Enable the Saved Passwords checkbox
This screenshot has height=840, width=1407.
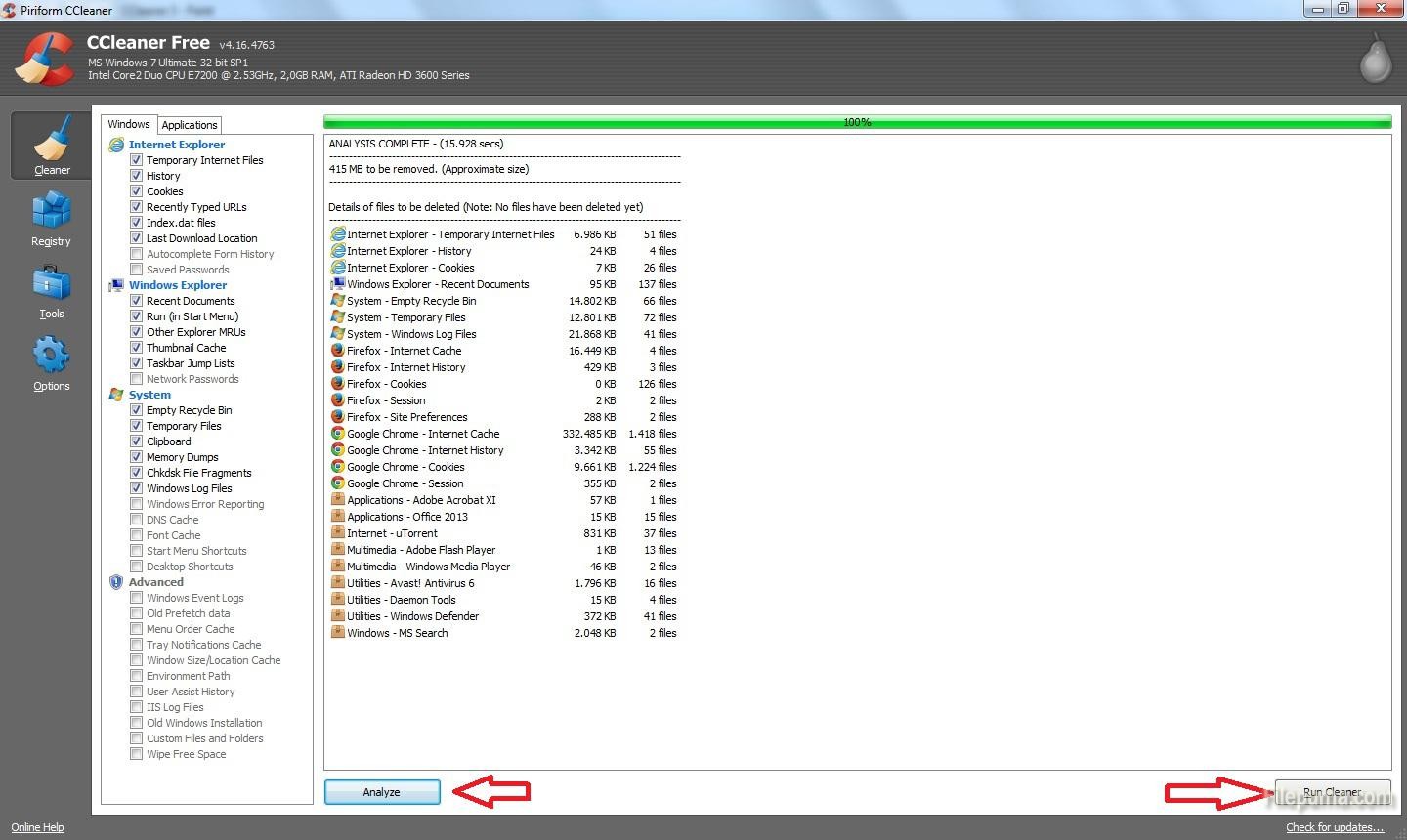click(137, 270)
